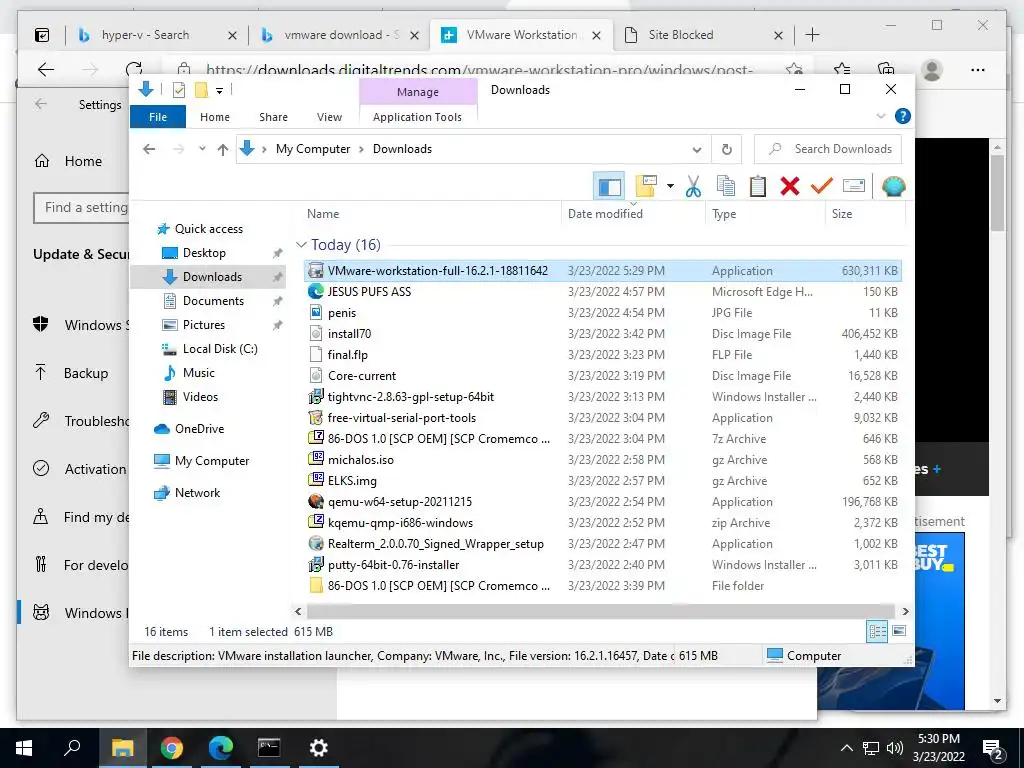Click the Rename icon in toolbar
The image size is (1024, 768).
(x=854, y=187)
